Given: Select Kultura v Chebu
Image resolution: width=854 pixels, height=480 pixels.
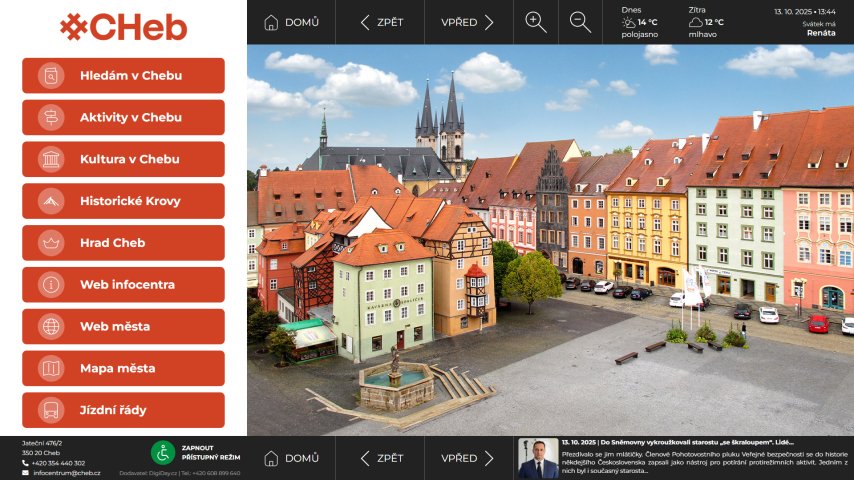Looking at the screenshot, I should [x=123, y=159].
